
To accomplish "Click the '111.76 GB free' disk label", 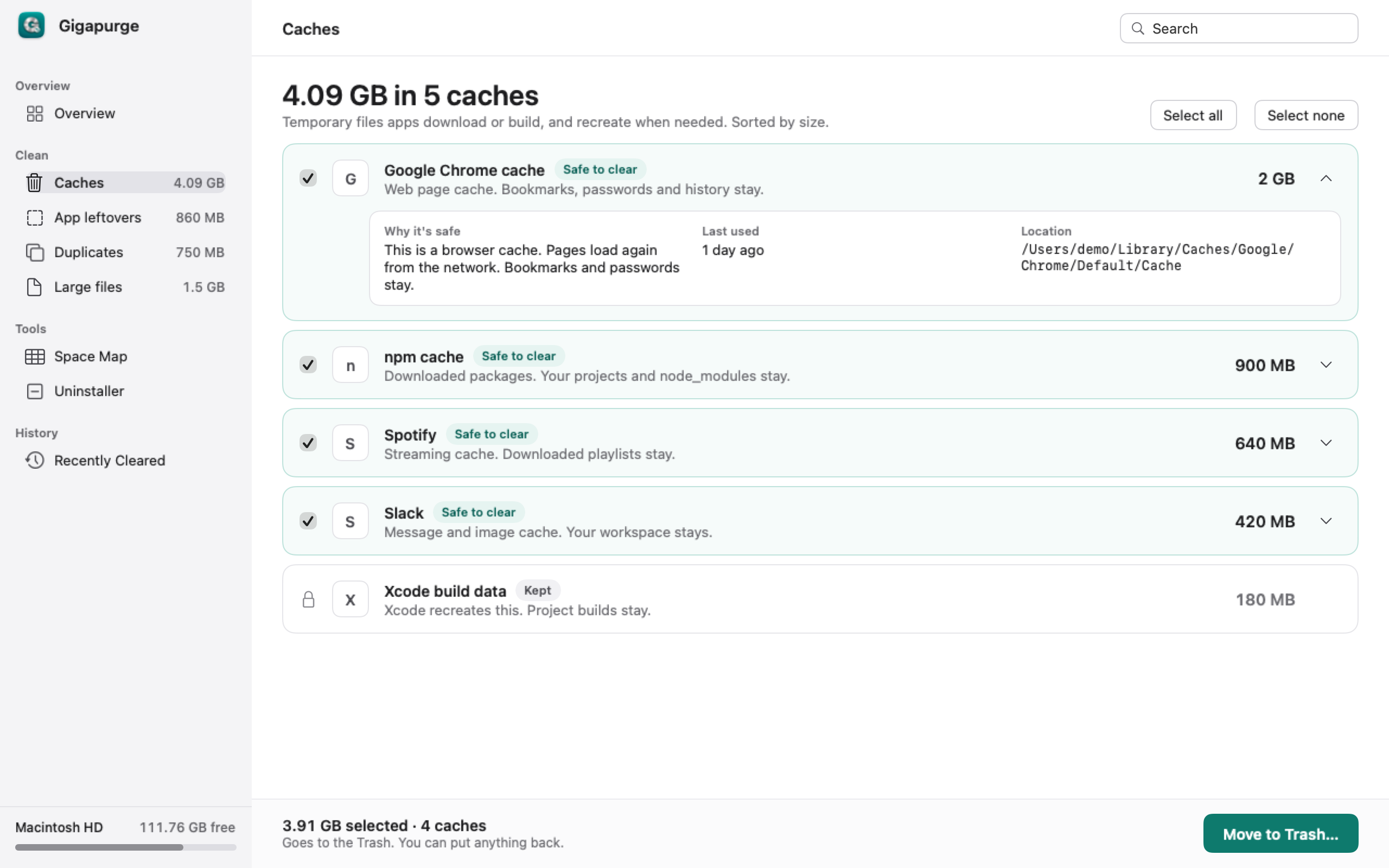I will tap(187, 827).
